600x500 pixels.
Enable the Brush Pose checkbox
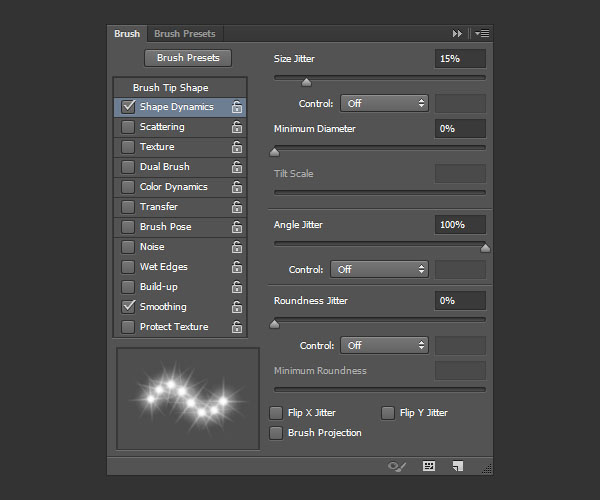point(128,226)
